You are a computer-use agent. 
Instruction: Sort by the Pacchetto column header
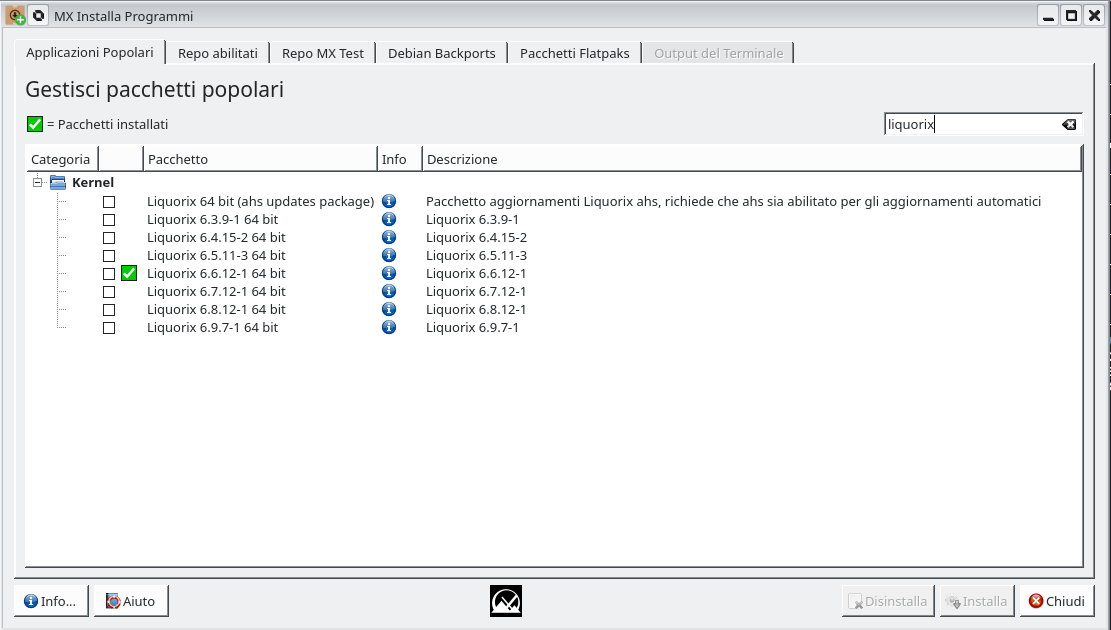click(x=260, y=159)
